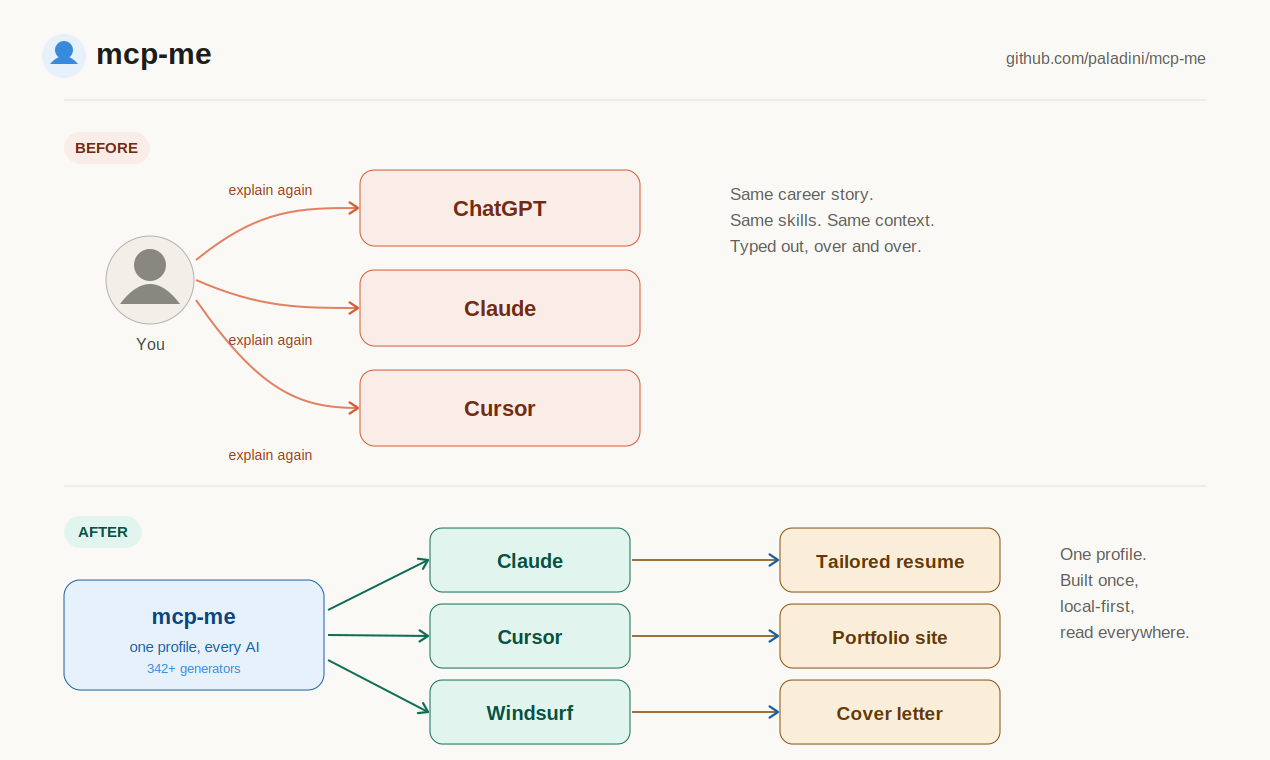This screenshot has width=1270, height=760.
Task: Click the Cover letter box
Action: tap(890, 712)
